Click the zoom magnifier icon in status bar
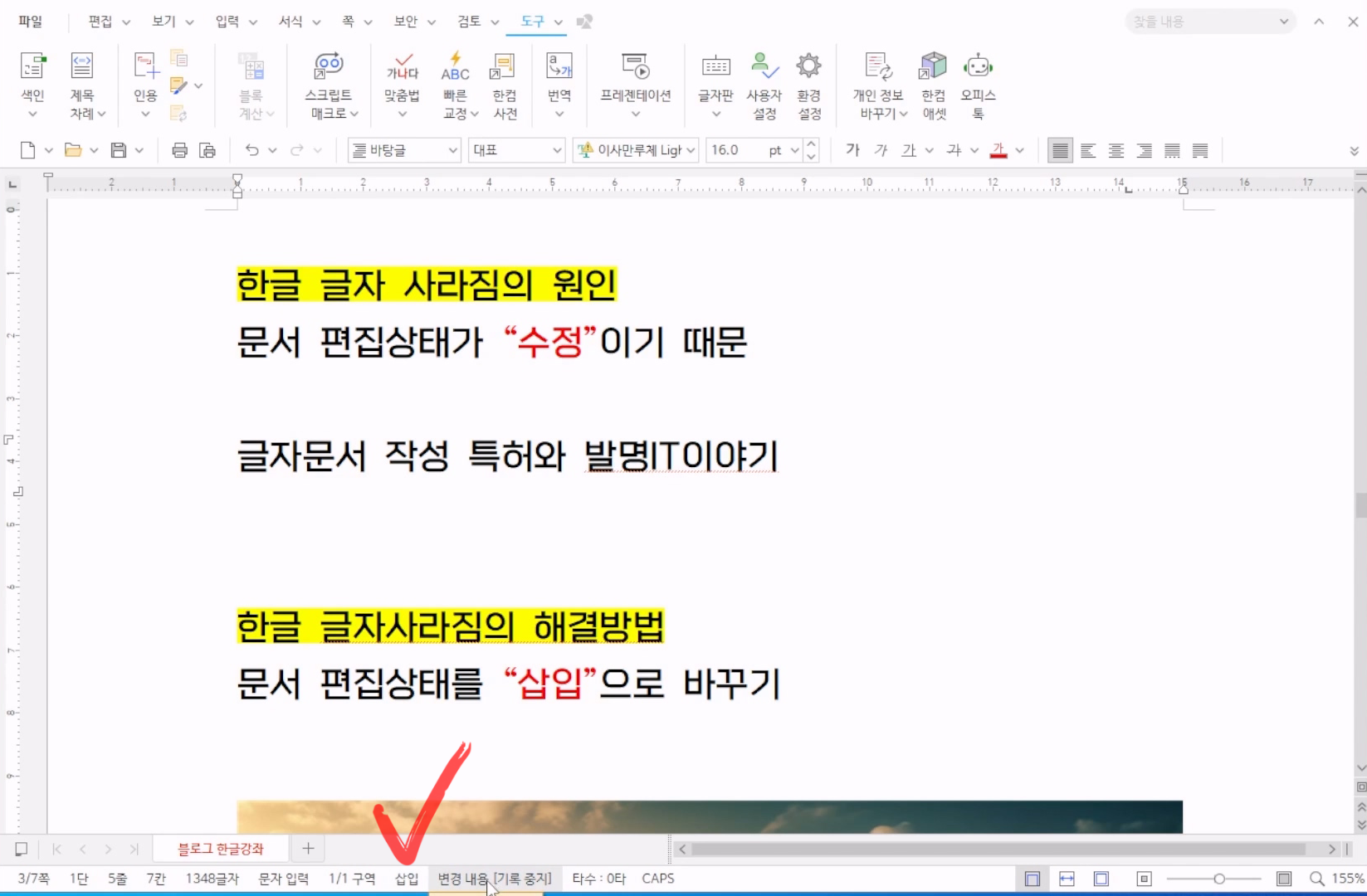The height and width of the screenshot is (896, 1367). [x=1316, y=879]
